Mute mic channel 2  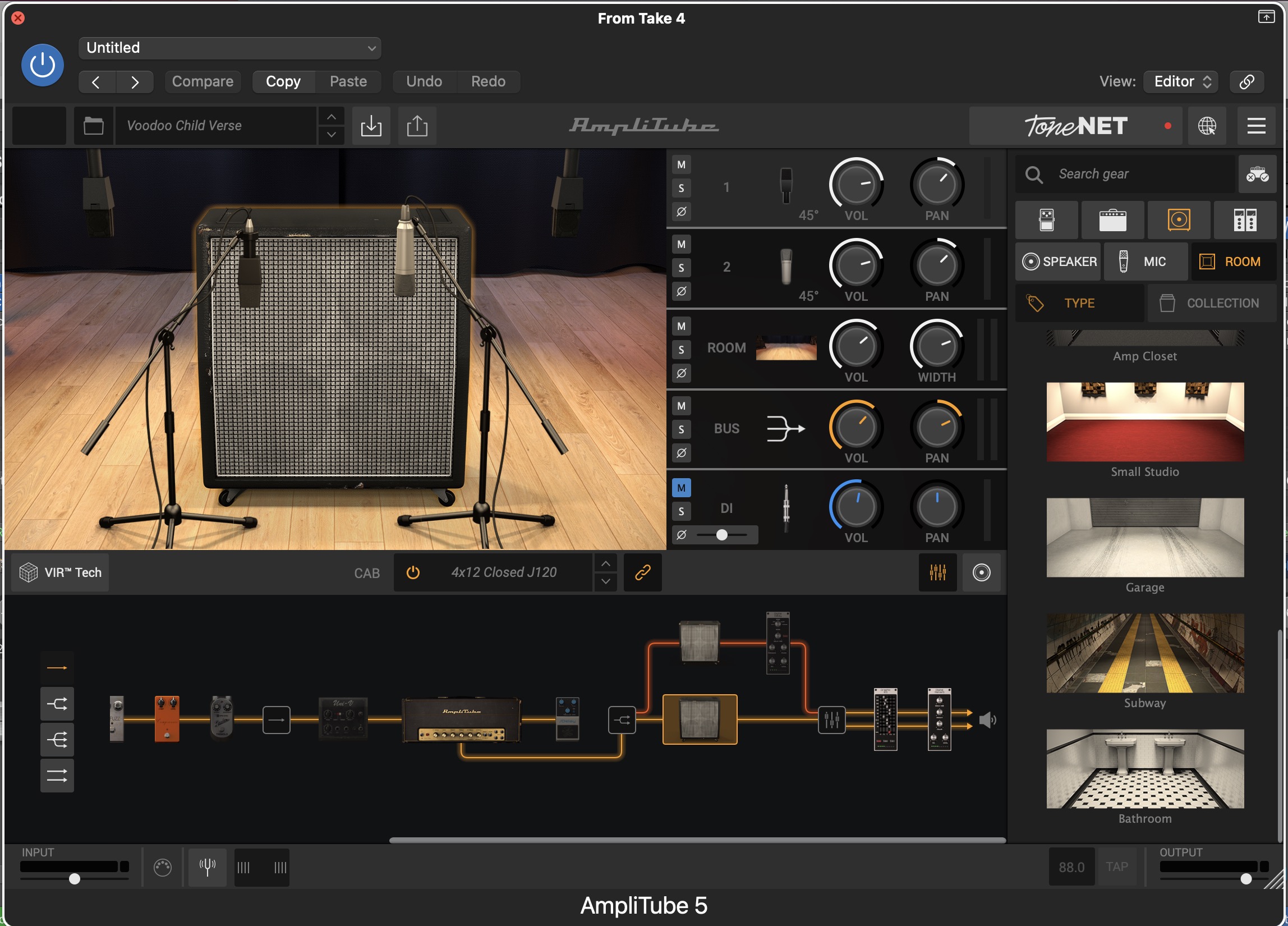682,245
